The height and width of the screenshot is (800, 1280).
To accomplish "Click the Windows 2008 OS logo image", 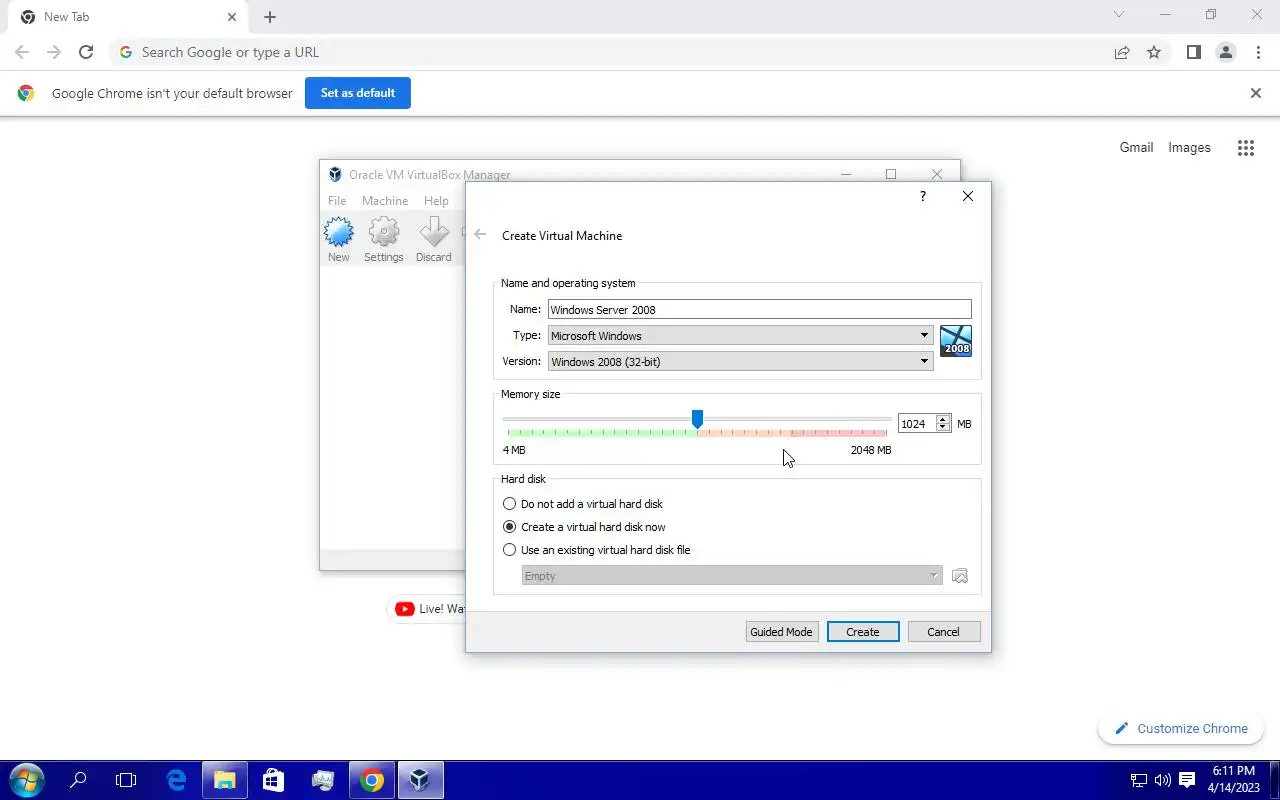I will coord(956,341).
